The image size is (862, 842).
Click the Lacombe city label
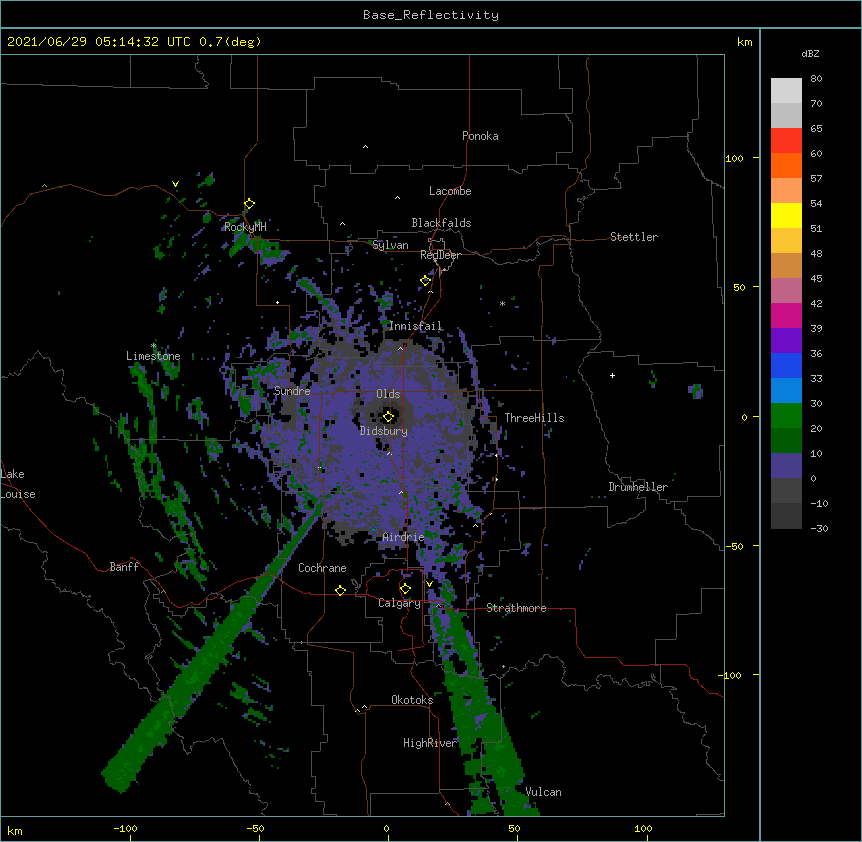click(450, 191)
